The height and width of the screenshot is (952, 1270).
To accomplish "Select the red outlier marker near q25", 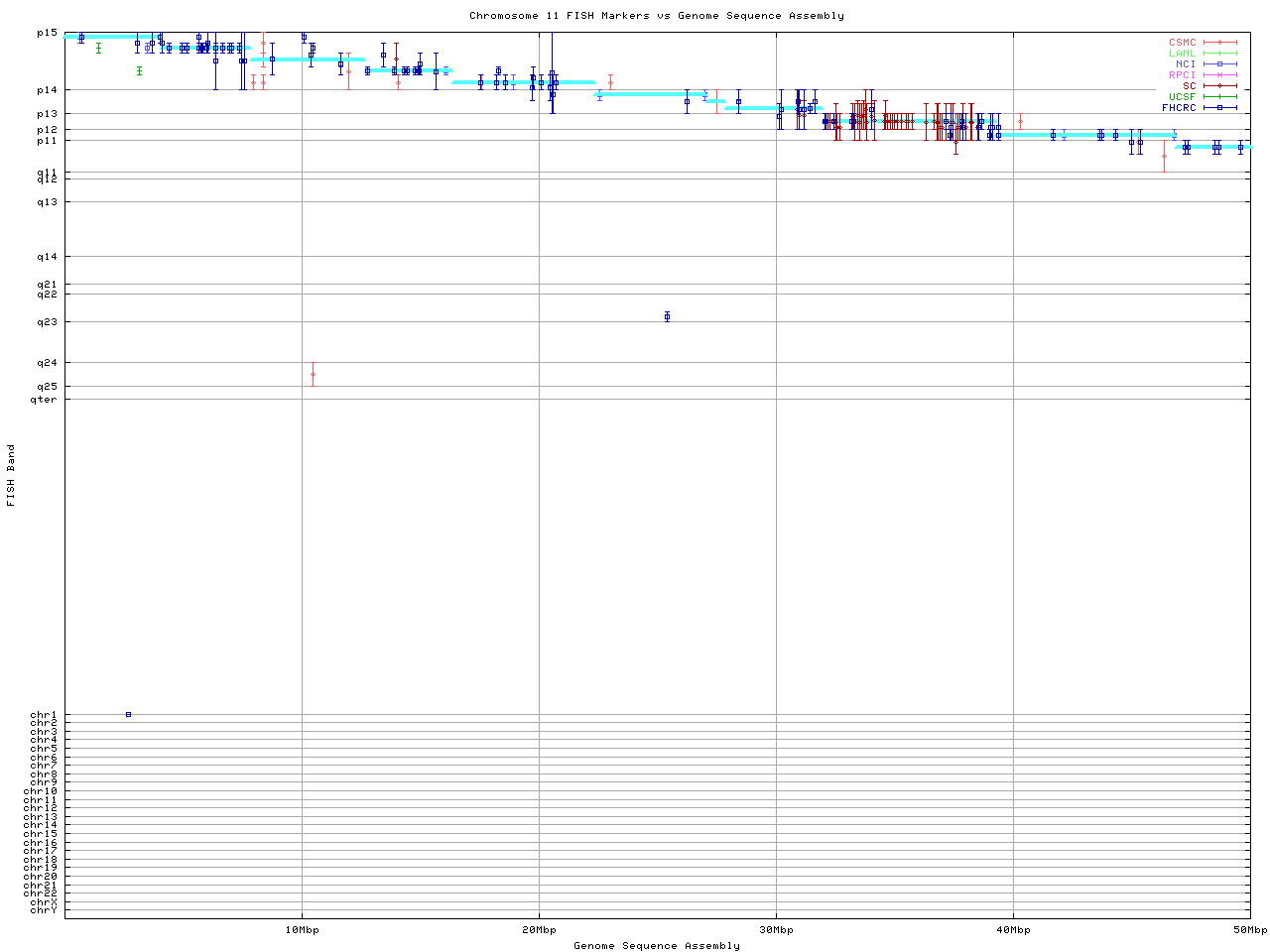I will pos(313,374).
